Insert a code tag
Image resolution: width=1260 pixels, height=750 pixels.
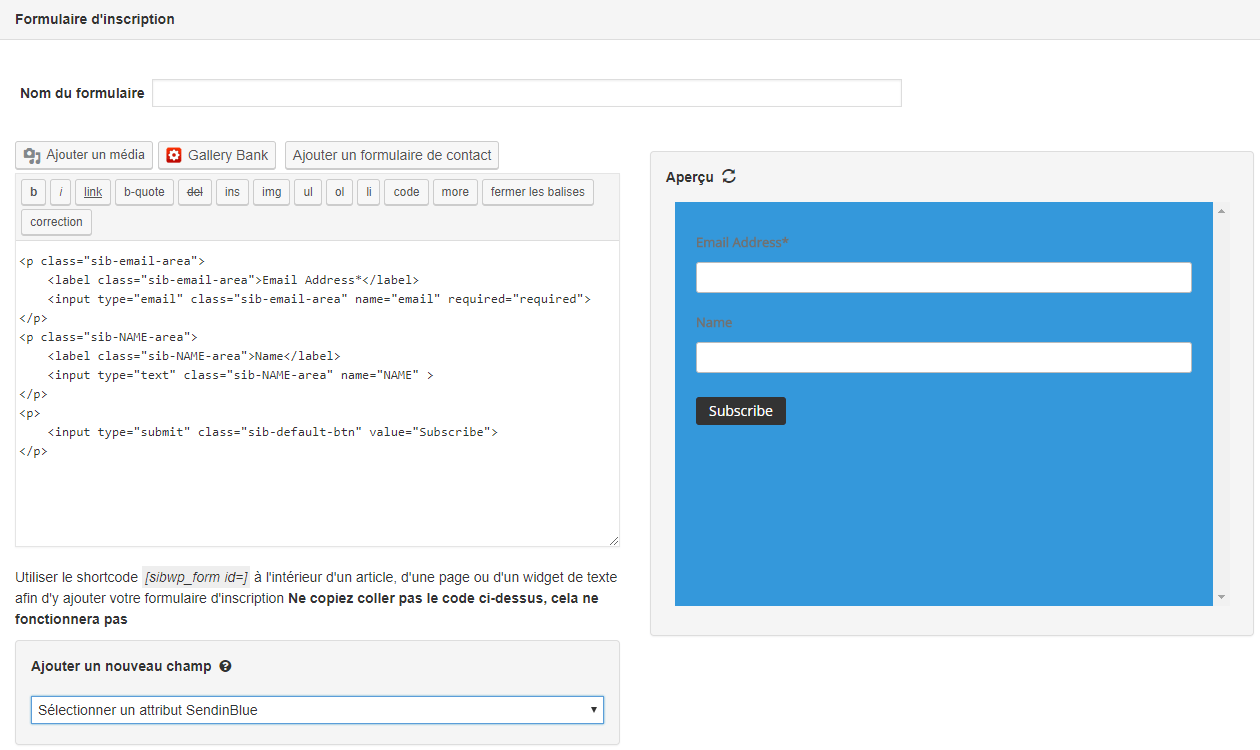click(x=406, y=192)
